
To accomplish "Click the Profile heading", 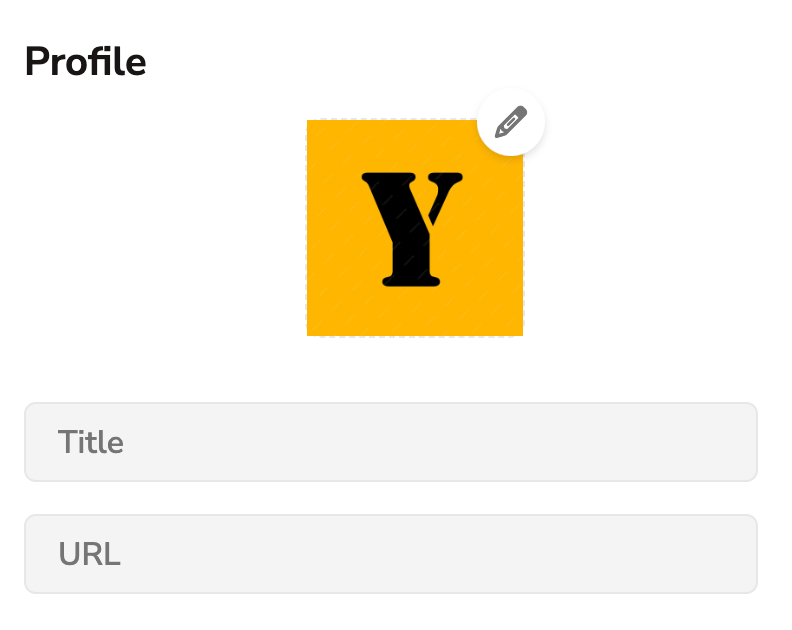I will click(x=86, y=62).
